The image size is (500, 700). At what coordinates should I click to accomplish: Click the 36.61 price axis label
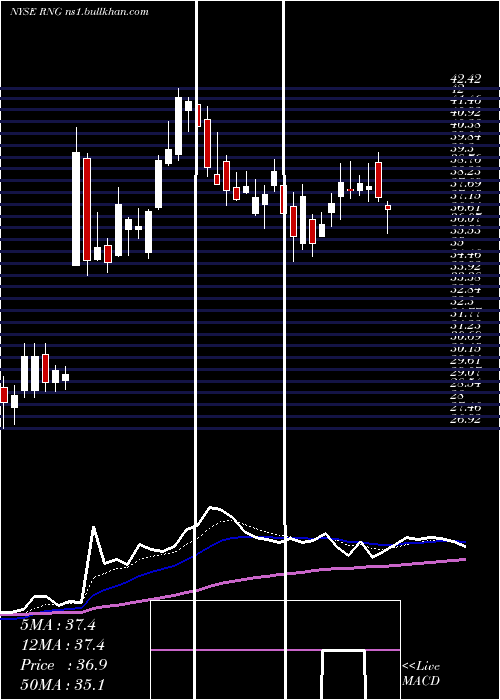coord(466,207)
